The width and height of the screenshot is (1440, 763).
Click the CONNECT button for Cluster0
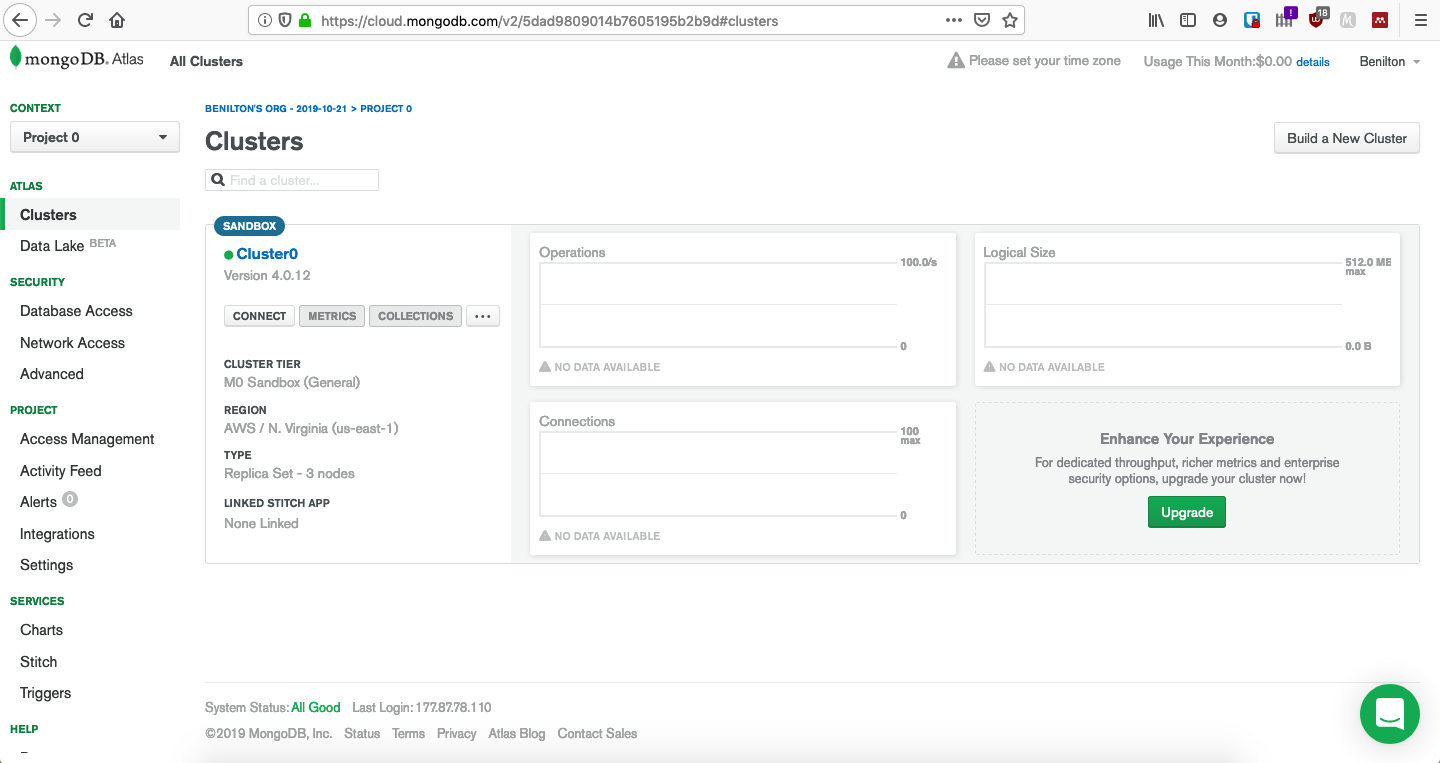(x=260, y=316)
